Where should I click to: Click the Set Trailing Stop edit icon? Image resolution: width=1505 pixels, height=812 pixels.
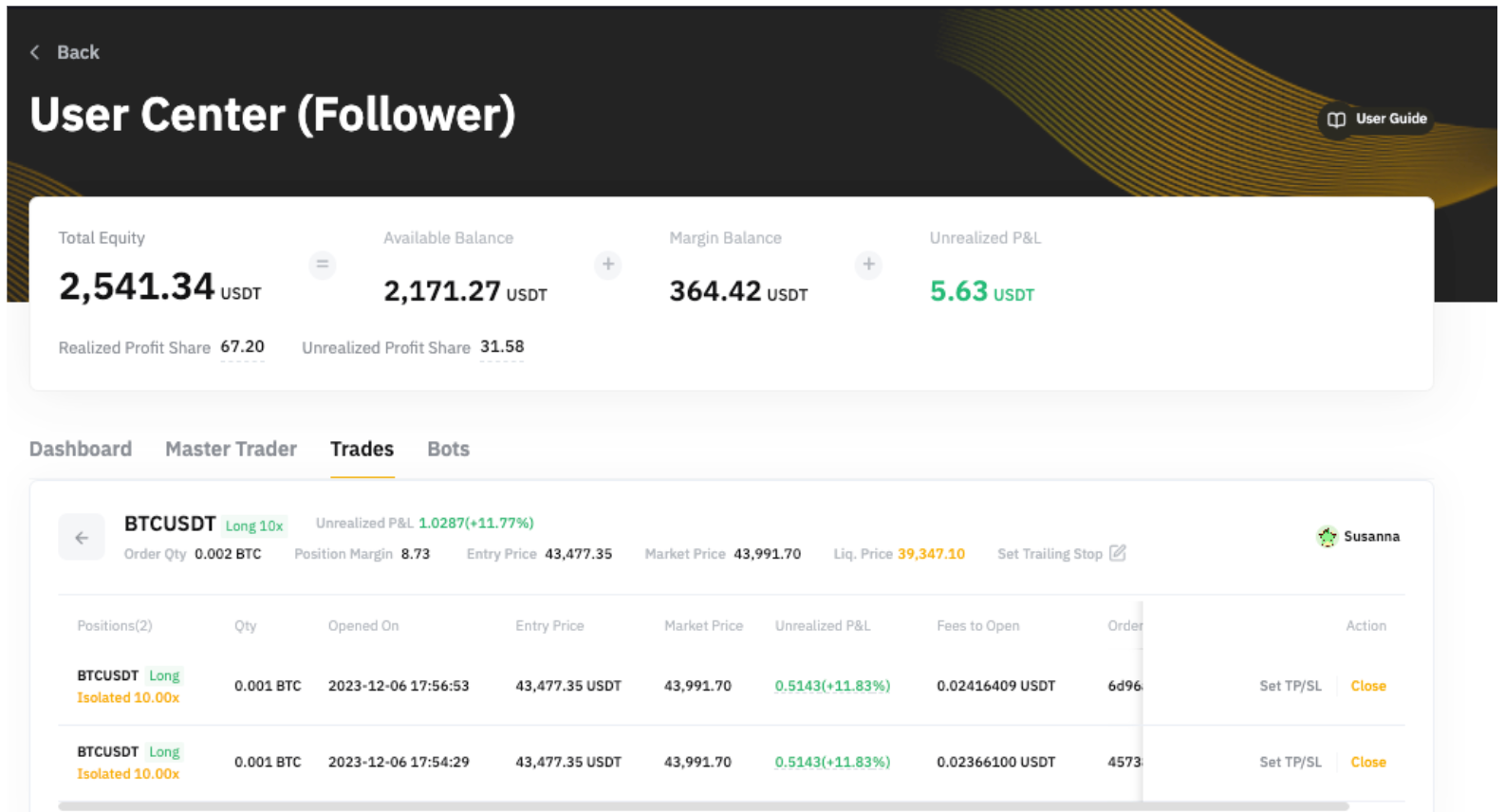(x=1118, y=553)
